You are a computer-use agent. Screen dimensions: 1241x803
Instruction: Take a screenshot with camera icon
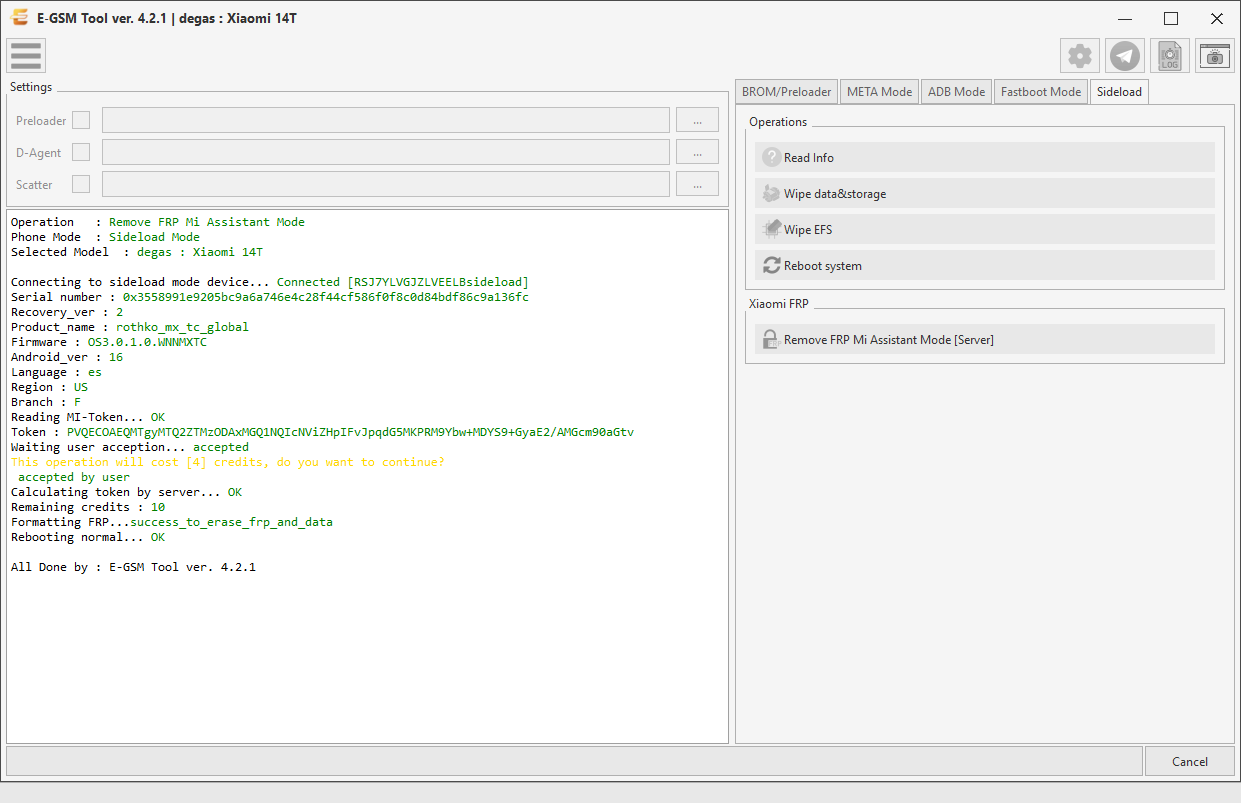[x=1215, y=56]
